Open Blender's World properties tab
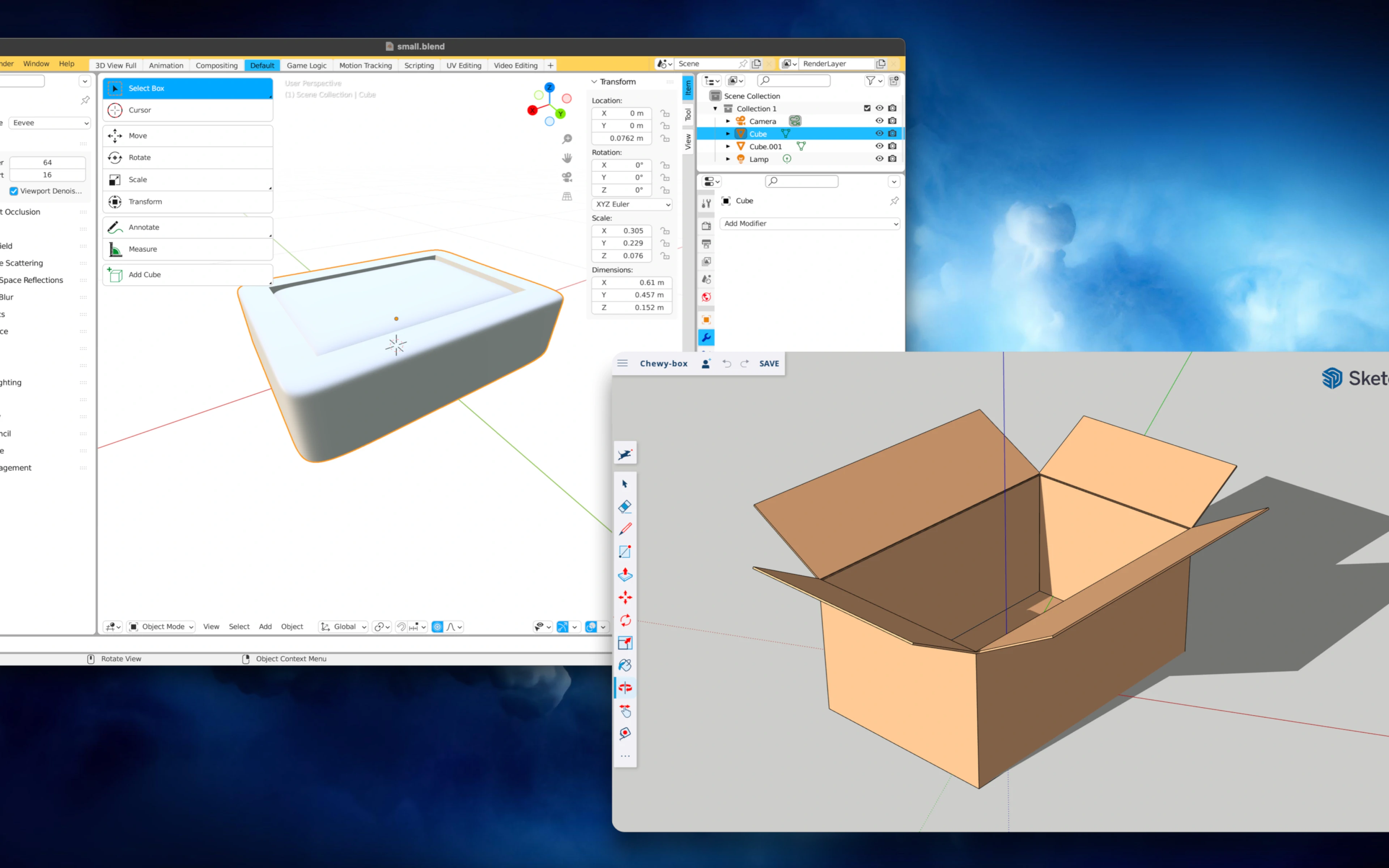Screen dimensions: 1389x868 [706, 296]
